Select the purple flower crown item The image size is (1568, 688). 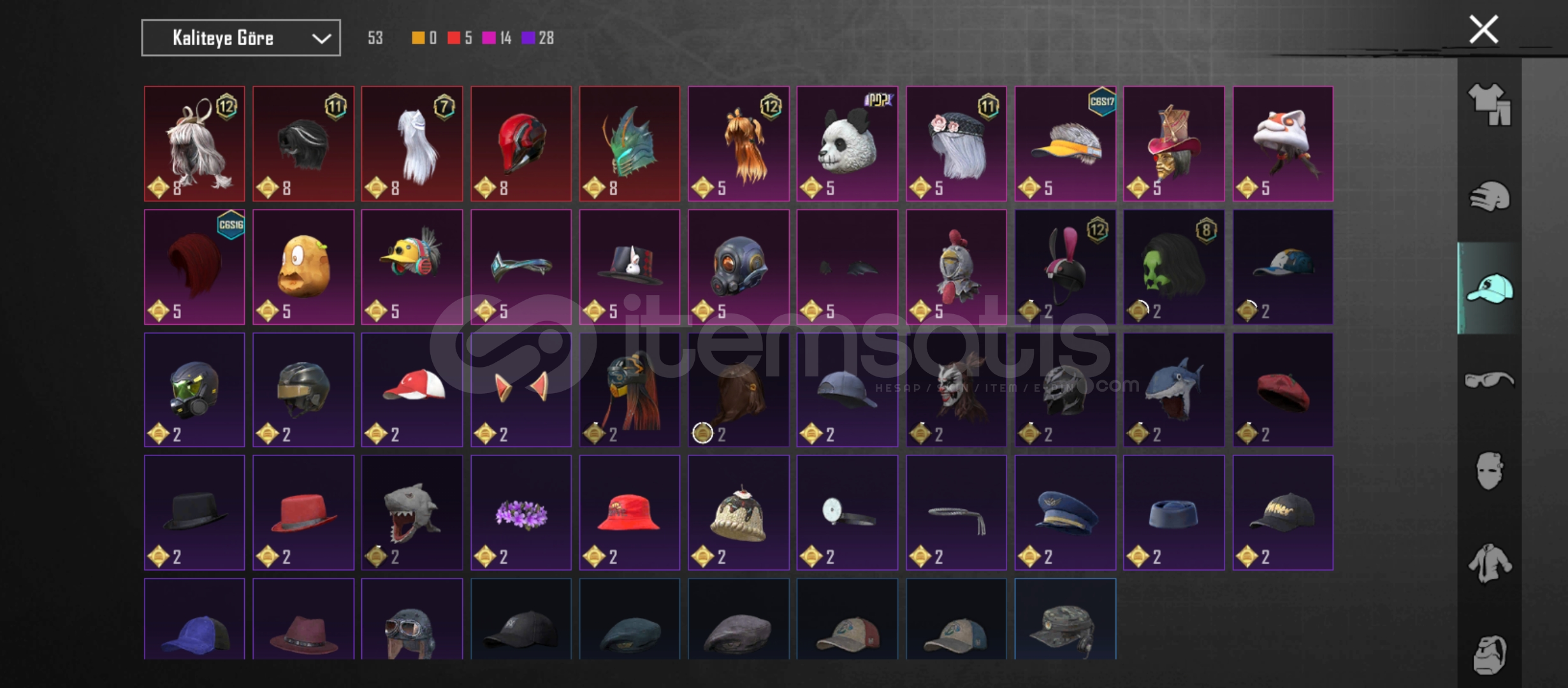pos(521,512)
